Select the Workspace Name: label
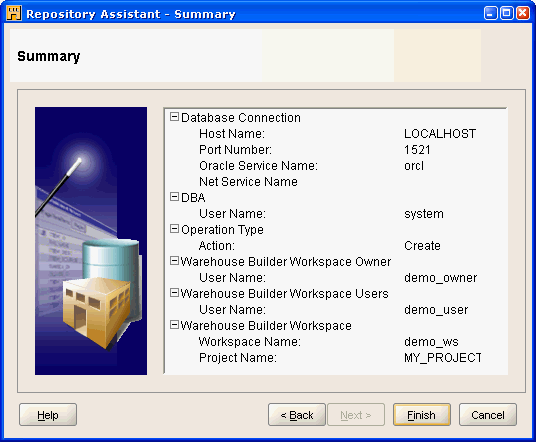 (x=250, y=341)
